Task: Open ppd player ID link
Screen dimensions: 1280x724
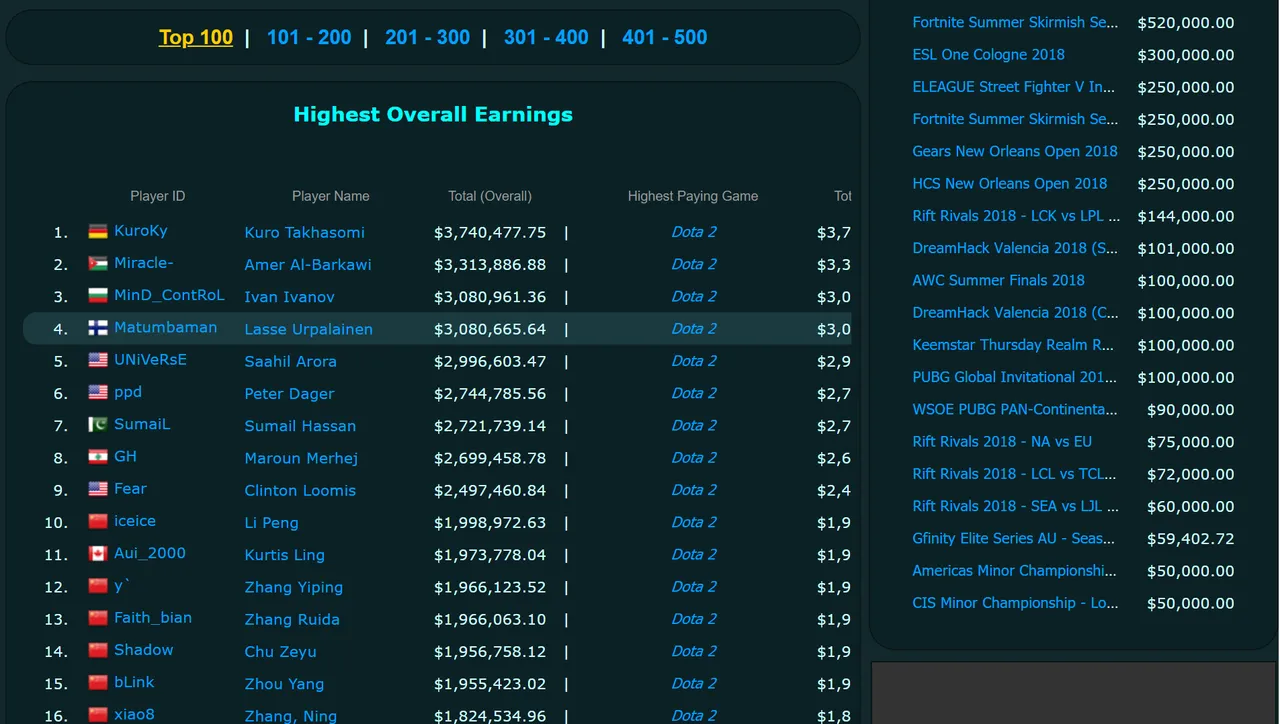Action: [x=128, y=392]
